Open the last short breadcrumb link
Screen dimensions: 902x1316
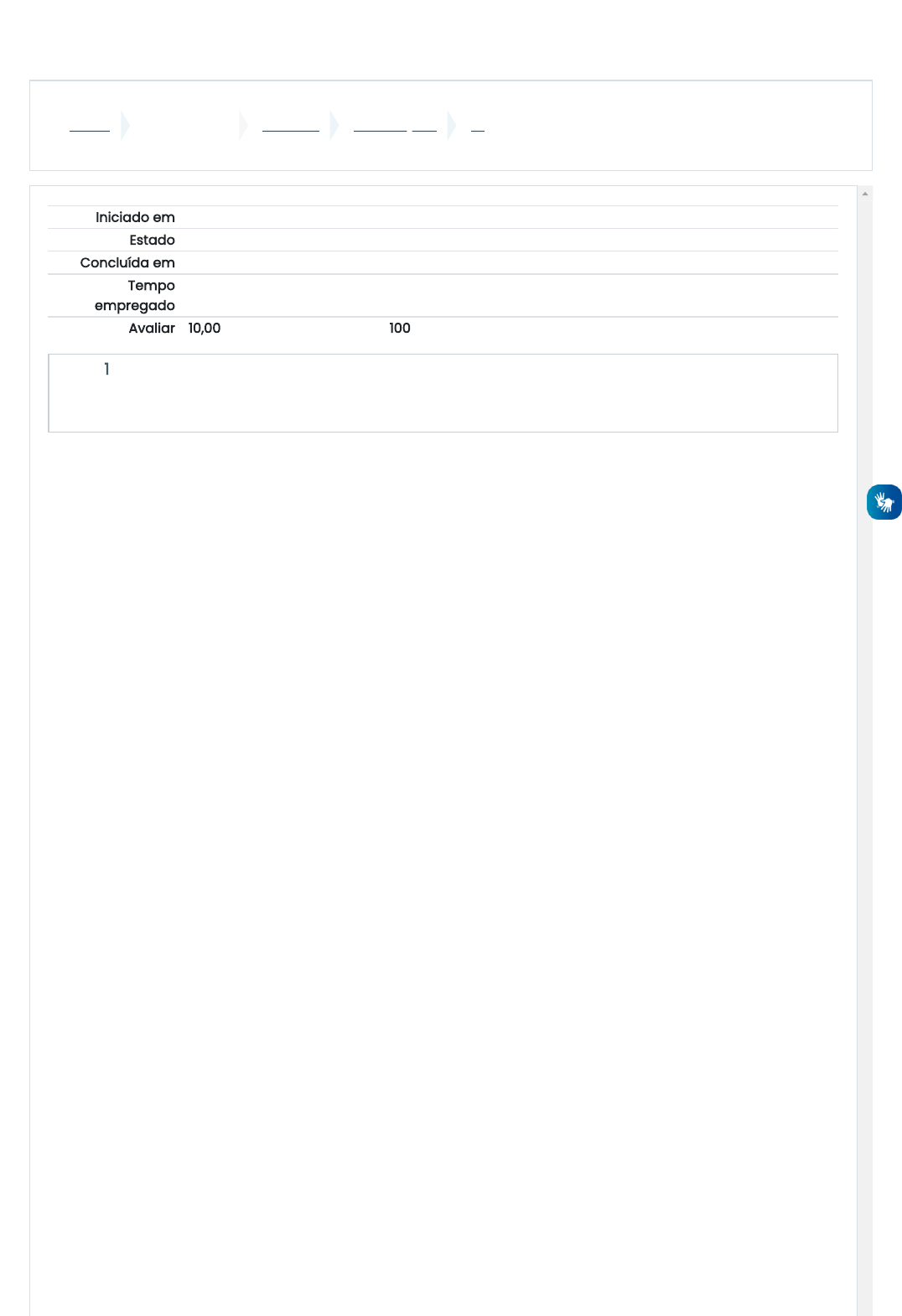click(x=478, y=126)
